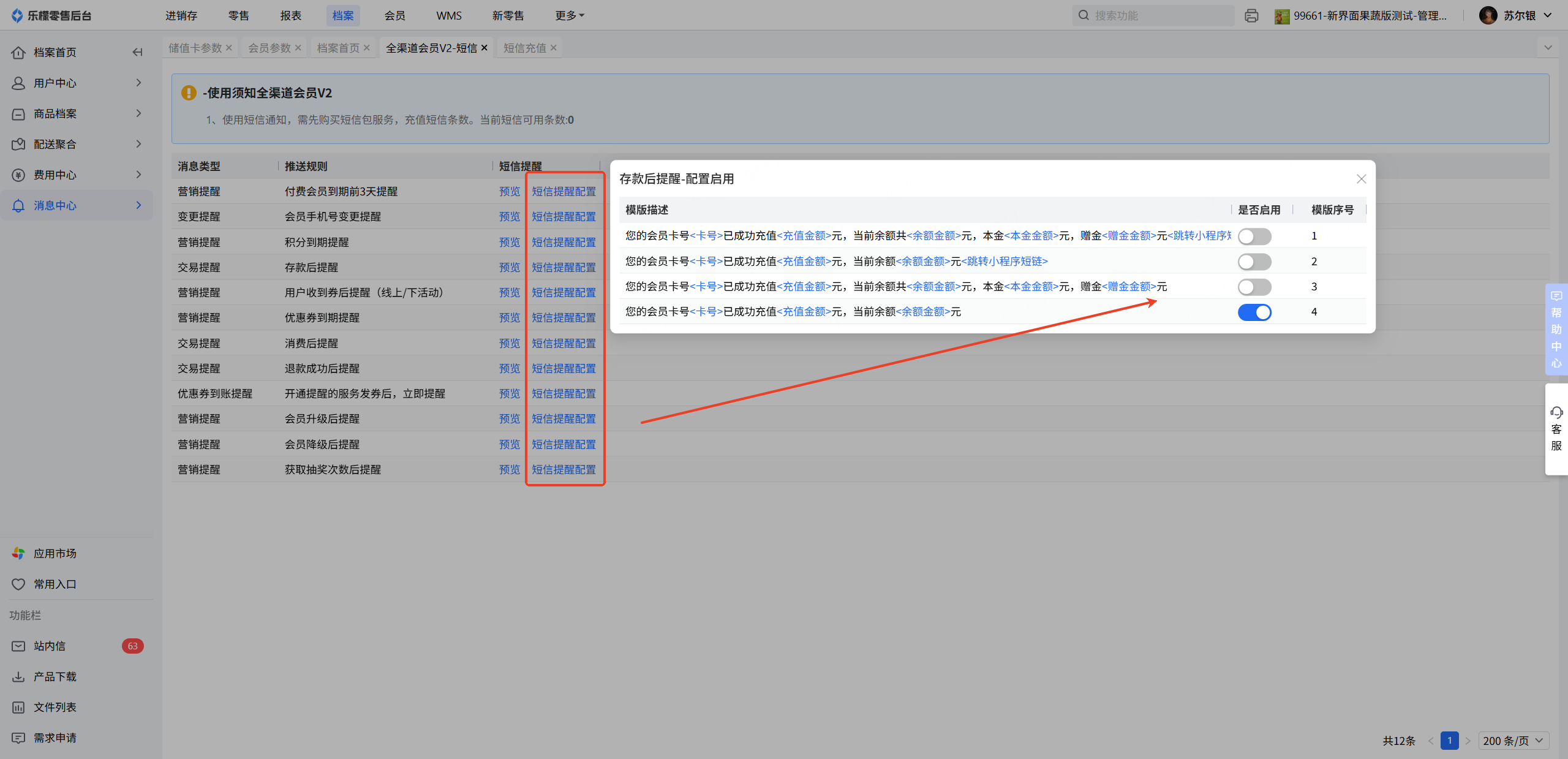The image size is (1568, 759).
Task: Disable template number 4 toggle
Action: (x=1254, y=312)
